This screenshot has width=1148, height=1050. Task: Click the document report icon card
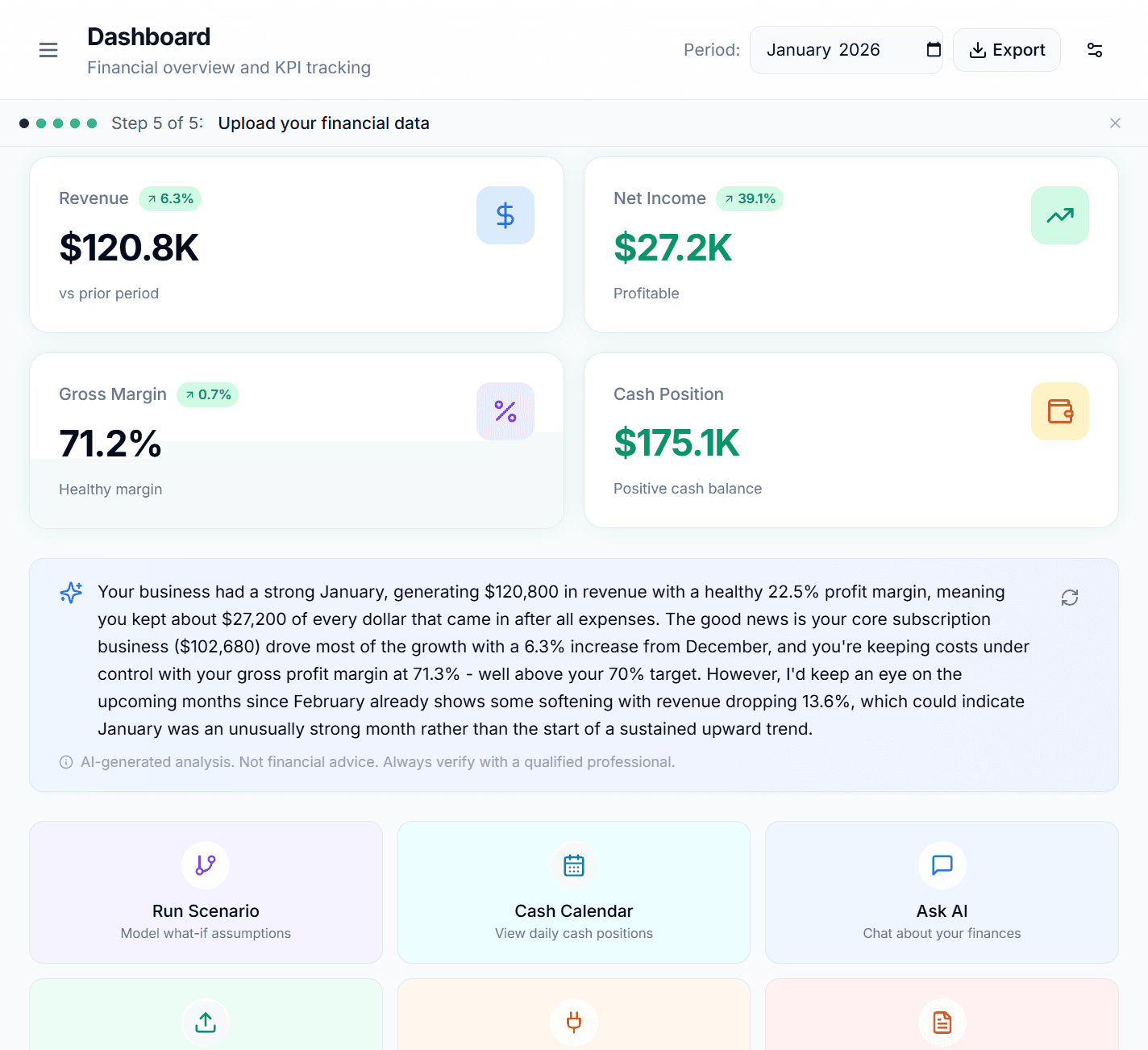point(941,1021)
